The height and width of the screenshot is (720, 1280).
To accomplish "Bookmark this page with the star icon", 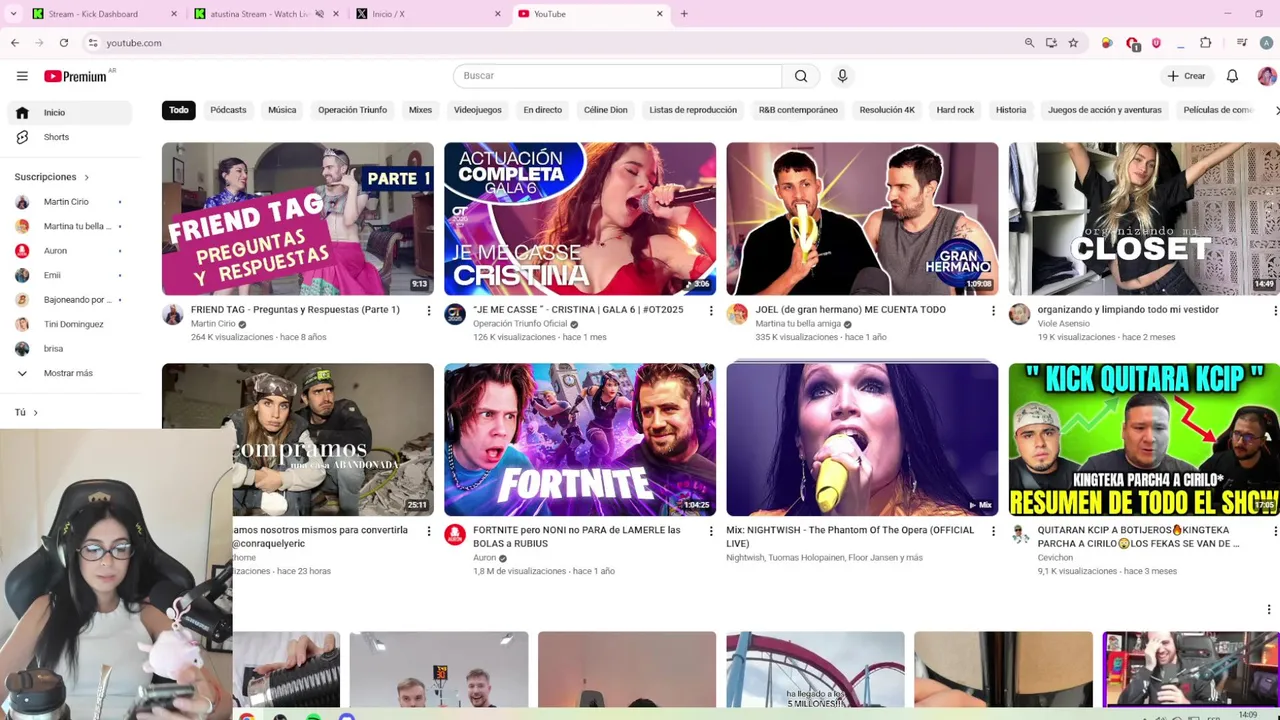I will pyautogui.click(x=1073, y=43).
